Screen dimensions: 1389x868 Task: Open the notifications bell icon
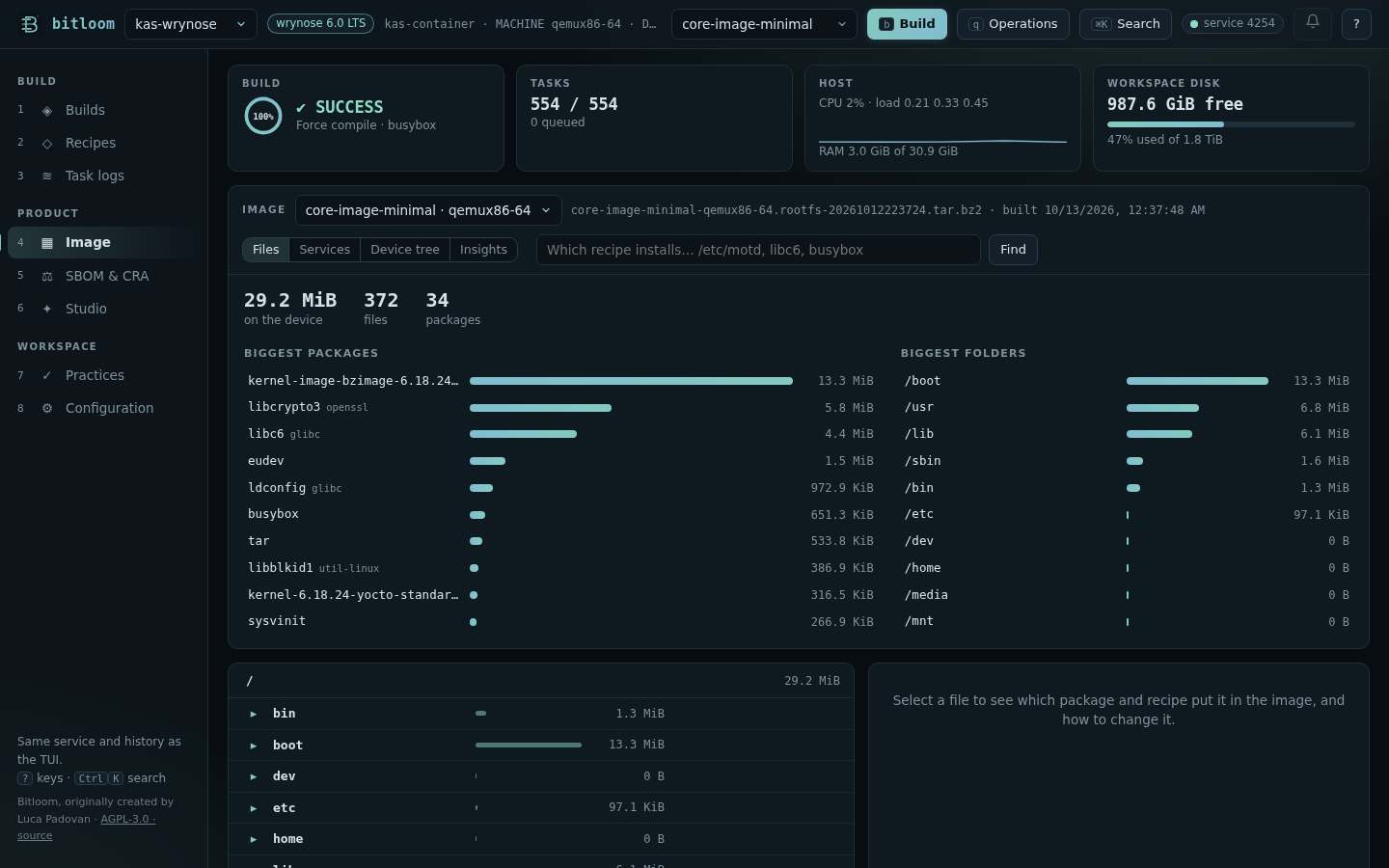(x=1313, y=23)
